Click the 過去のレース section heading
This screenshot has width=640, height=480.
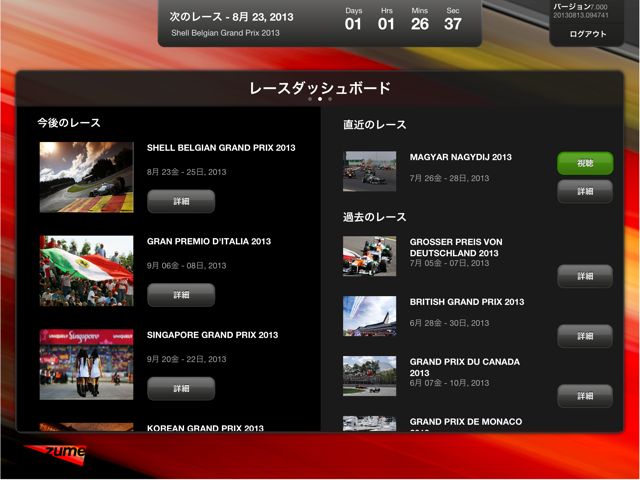coord(374,217)
